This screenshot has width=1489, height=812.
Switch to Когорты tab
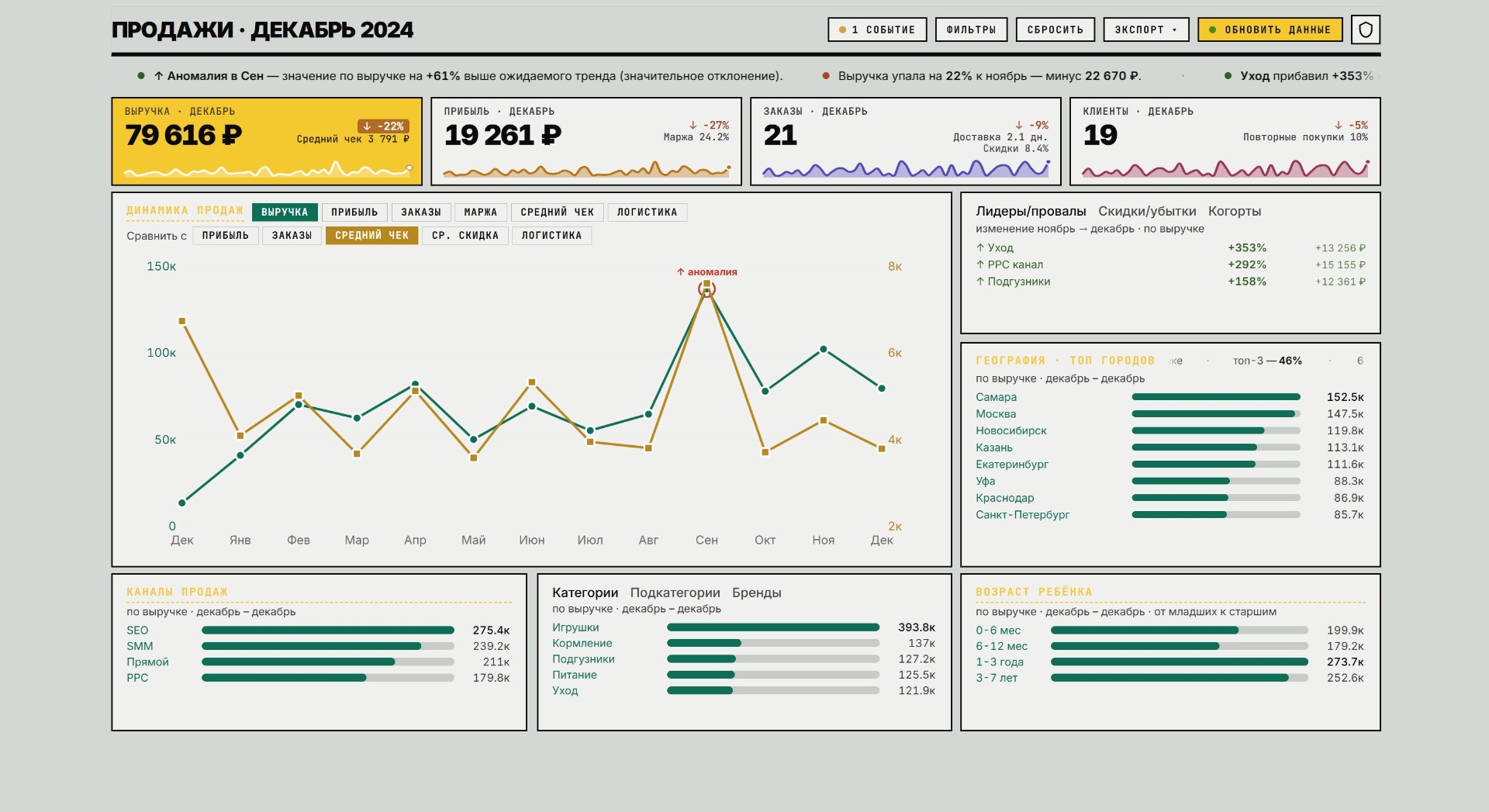[x=1235, y=211]
